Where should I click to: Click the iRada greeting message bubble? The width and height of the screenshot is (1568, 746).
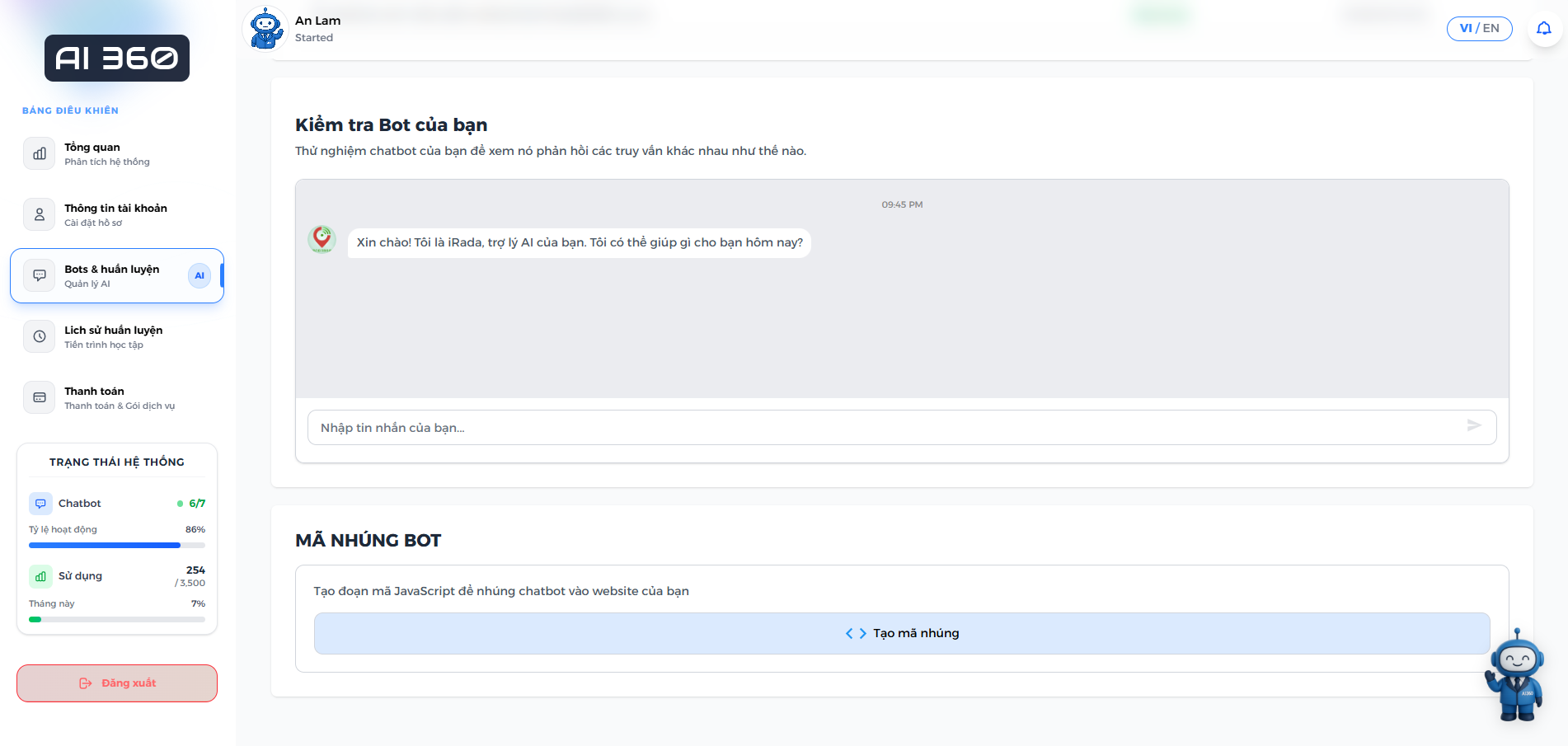click(x=579, y=243)
